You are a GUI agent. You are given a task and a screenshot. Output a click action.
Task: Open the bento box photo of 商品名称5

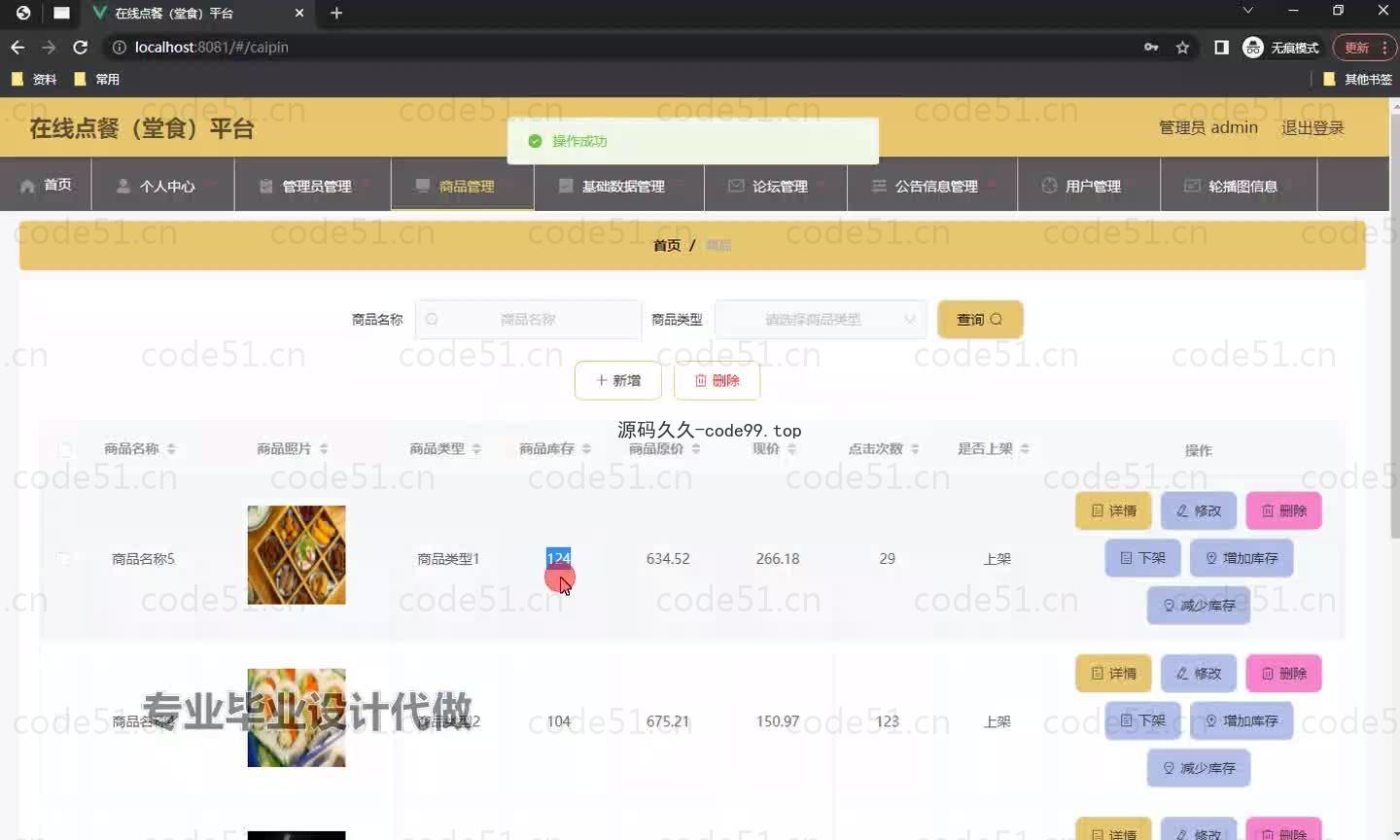click(x=297, y=555)
